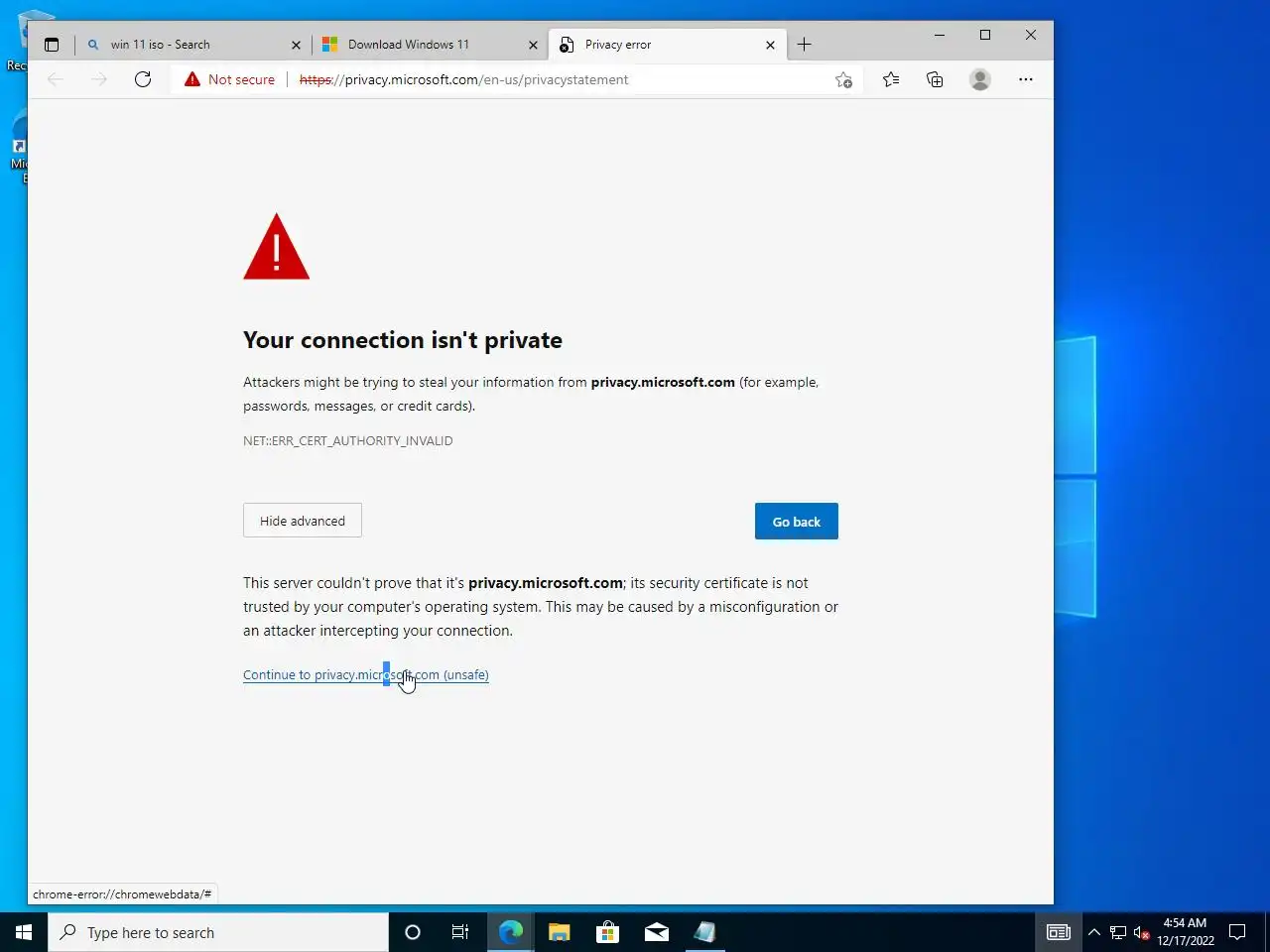Close the 'Download Windows 11' tab
The width and height of the screenshot is (1270, 952).
click(533, 45)
